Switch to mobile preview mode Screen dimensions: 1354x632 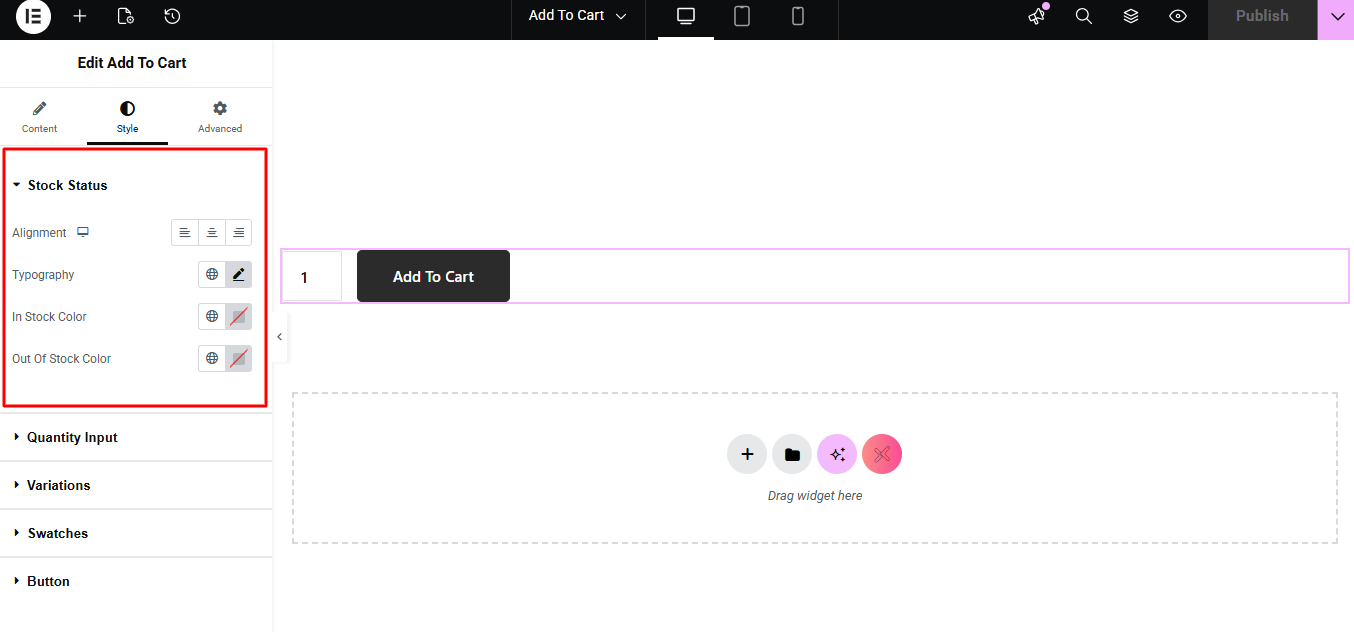798,17
